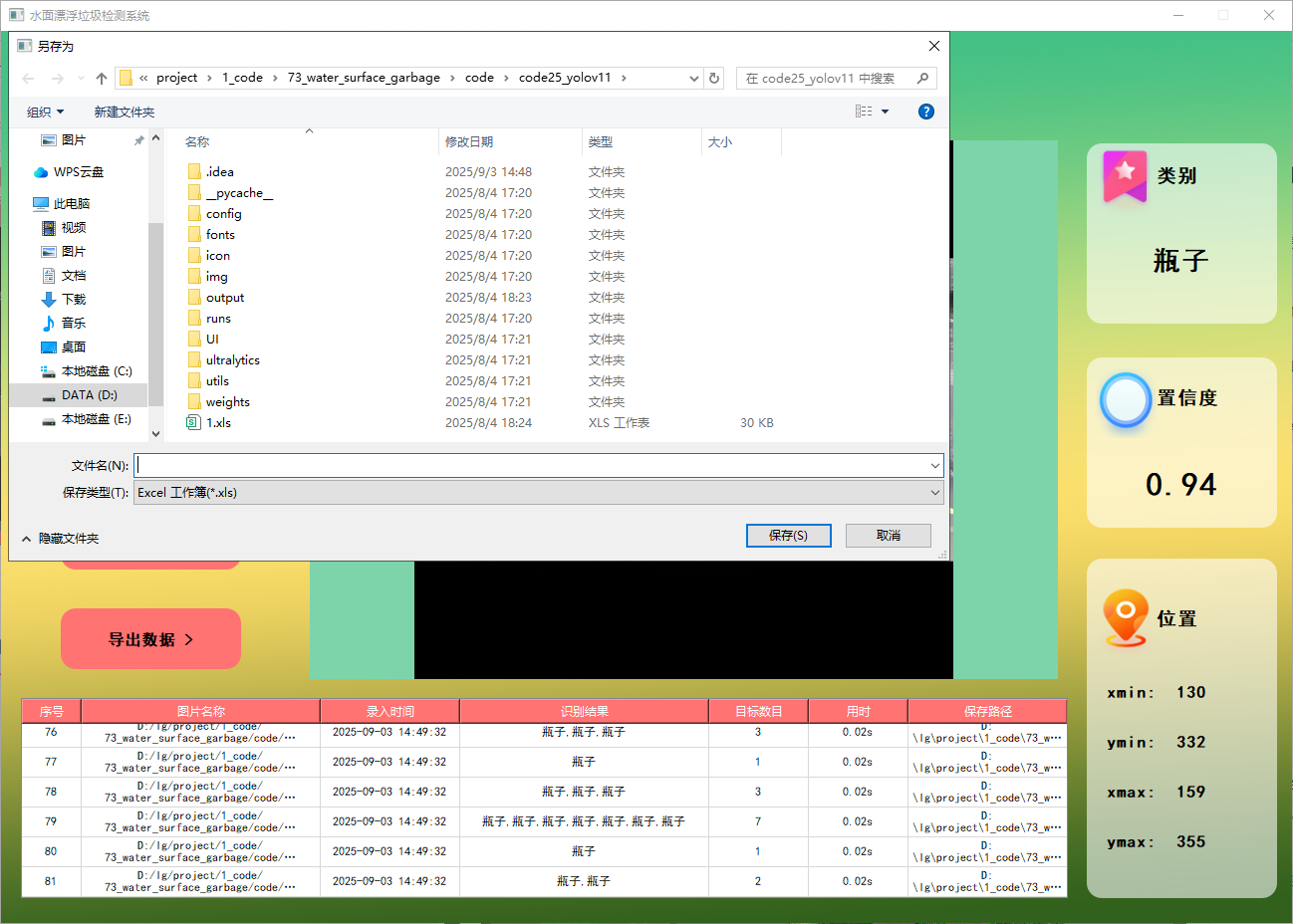Click the view layout icon
The width and height of the screenshot is (1293, 924).
tap(864, 112)
